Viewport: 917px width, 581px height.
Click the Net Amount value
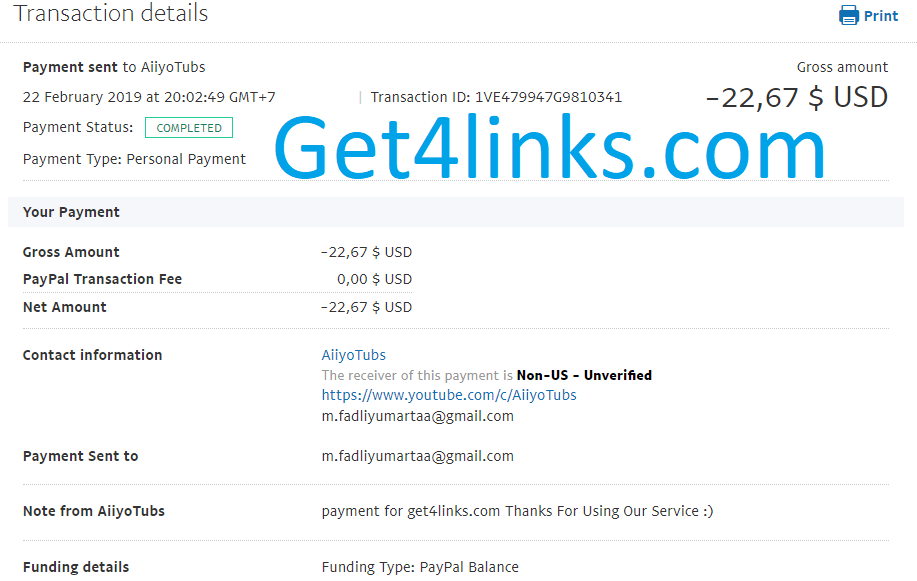(x=366, y=307)
